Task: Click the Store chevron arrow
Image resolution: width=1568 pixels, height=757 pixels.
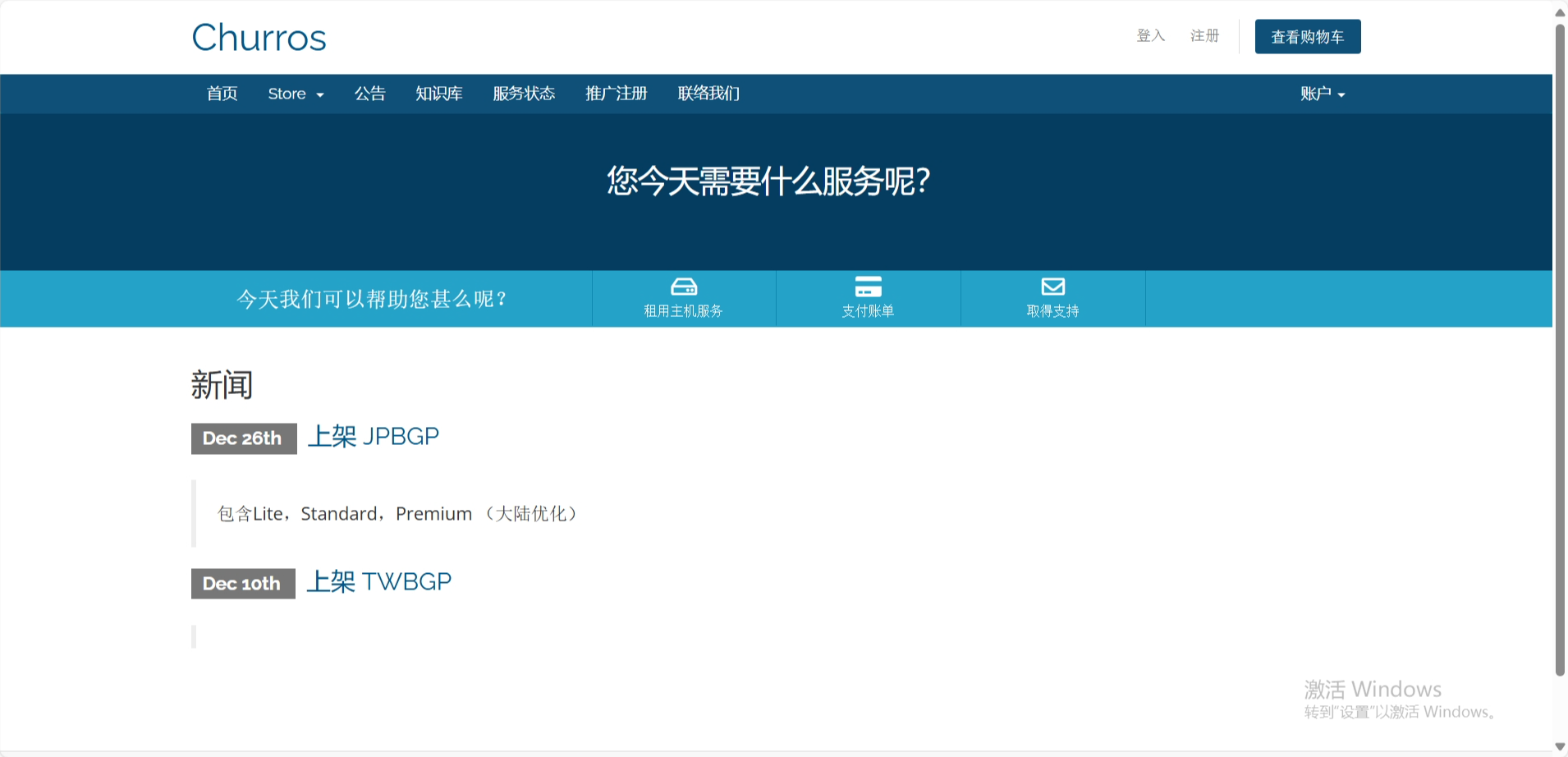Action: (319, 95)
